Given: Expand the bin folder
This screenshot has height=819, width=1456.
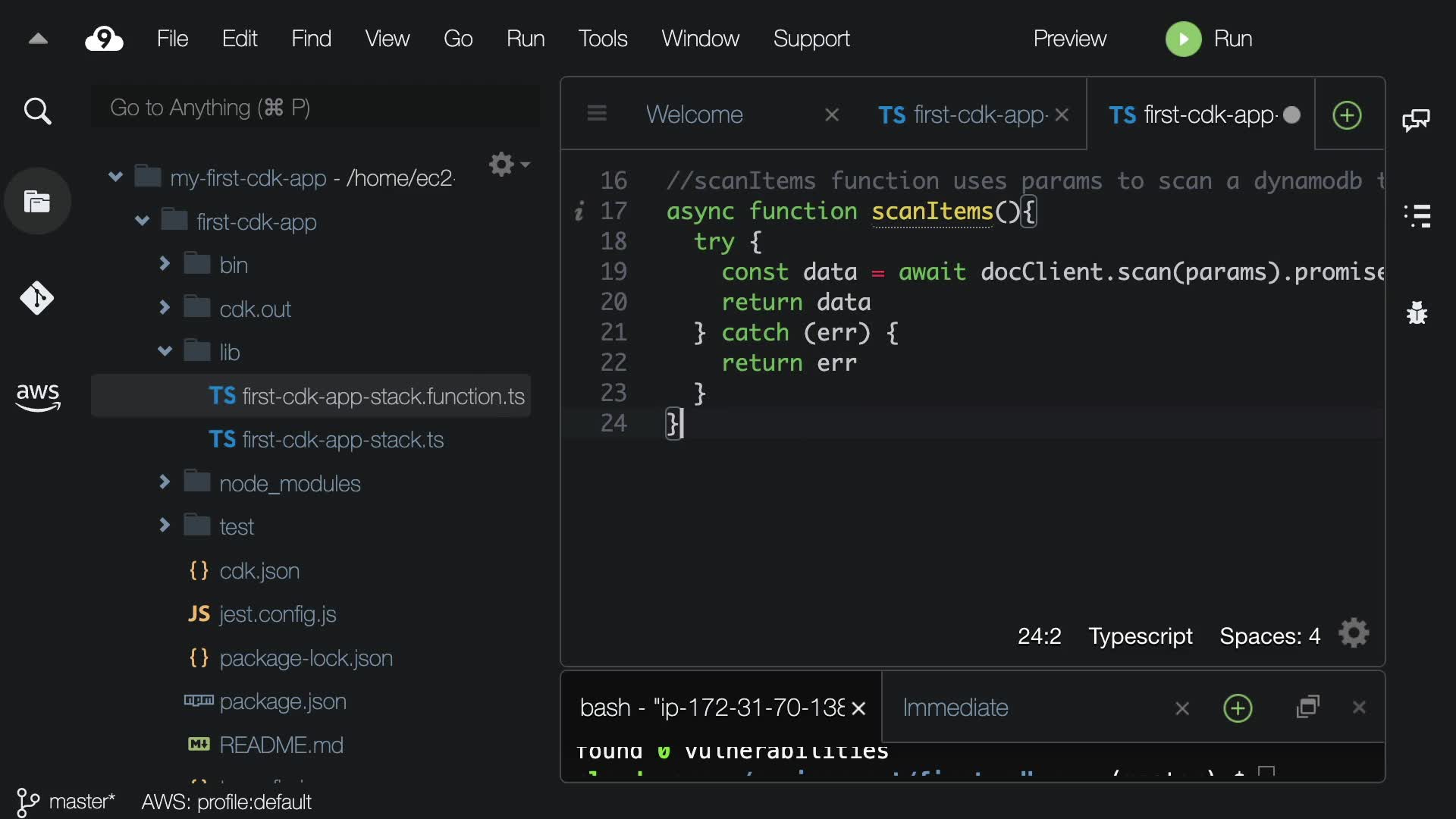Looking at the screenshot, I should click(165, 264).
